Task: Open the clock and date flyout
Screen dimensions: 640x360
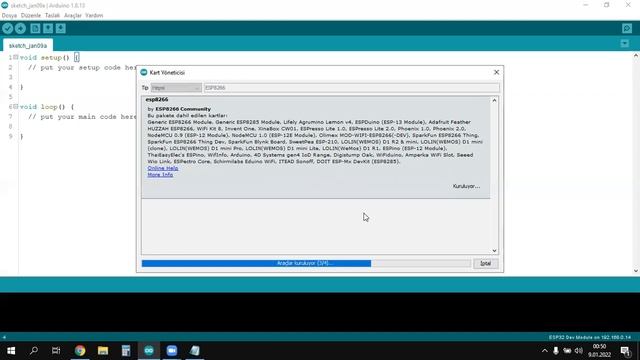Action: point(599,351)
